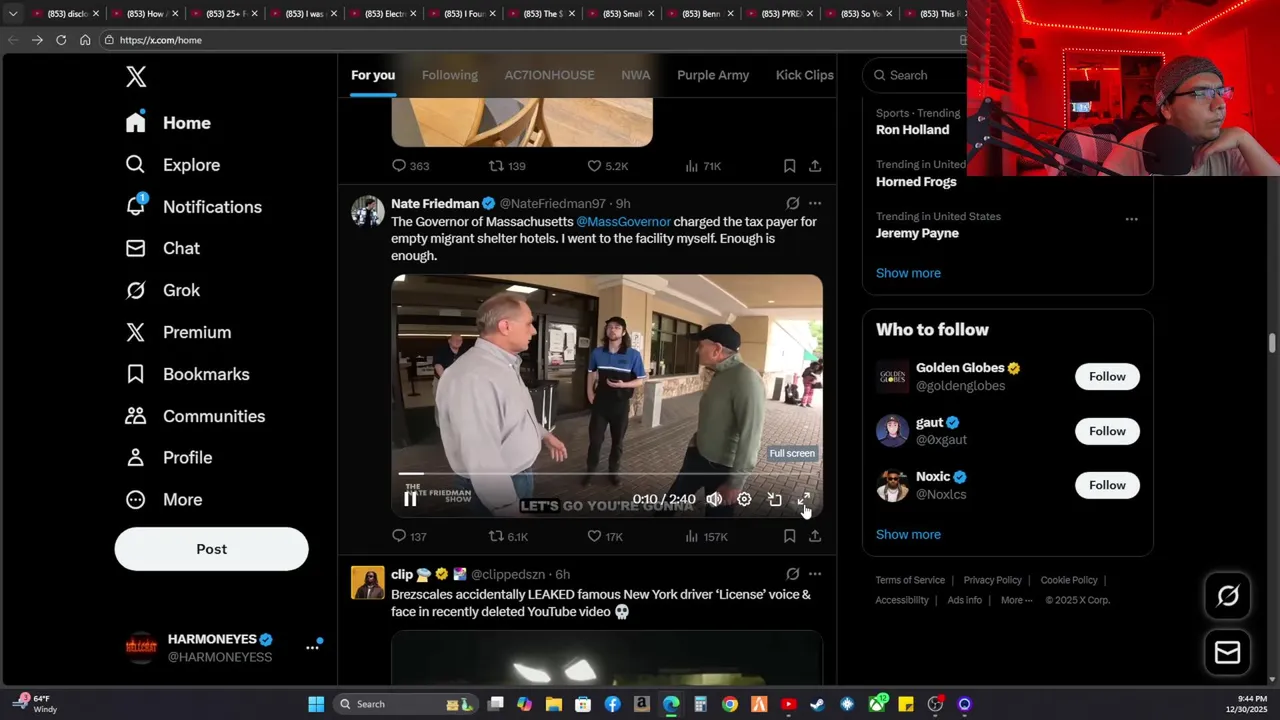
Task: Open video picture-in-picture icon
Action: tap(774, 499)
